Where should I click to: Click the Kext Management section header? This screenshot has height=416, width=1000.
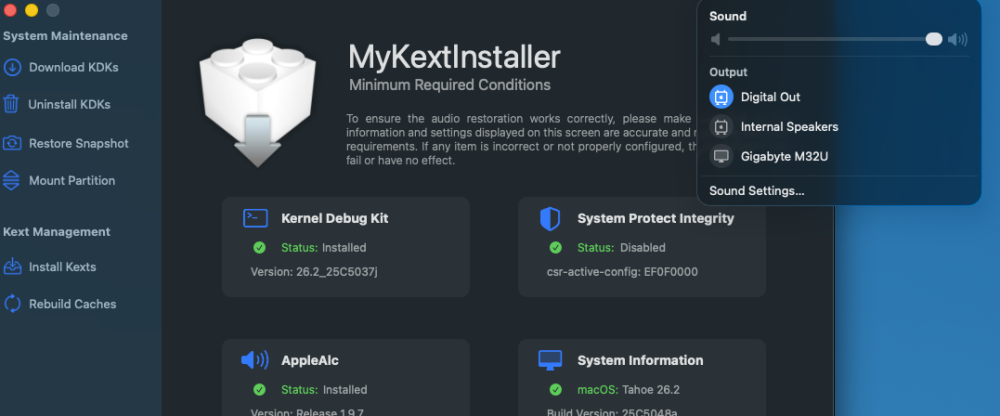click(x=57, y=232)
